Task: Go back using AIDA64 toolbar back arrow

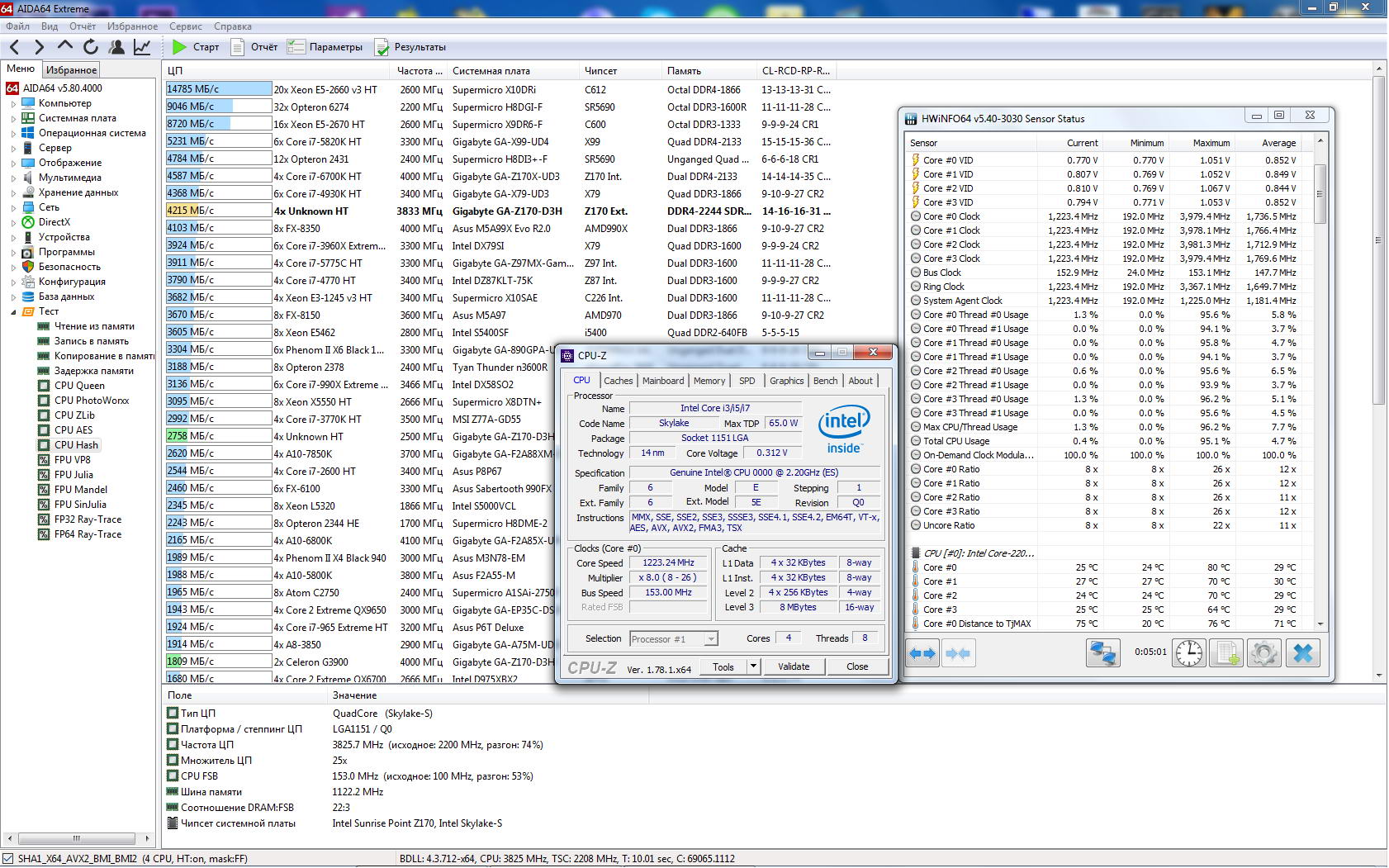Action: 15,47
